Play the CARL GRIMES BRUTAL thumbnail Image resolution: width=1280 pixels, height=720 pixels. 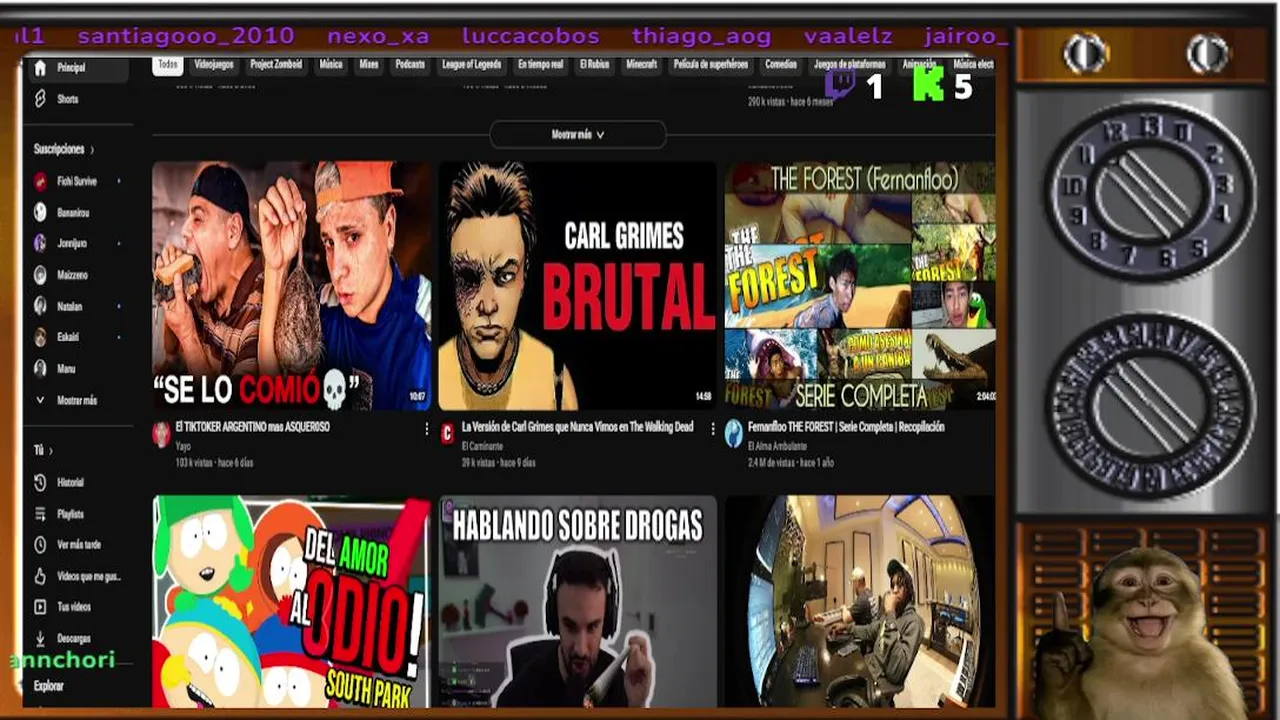pyautogui.click(x=578, y=286)
